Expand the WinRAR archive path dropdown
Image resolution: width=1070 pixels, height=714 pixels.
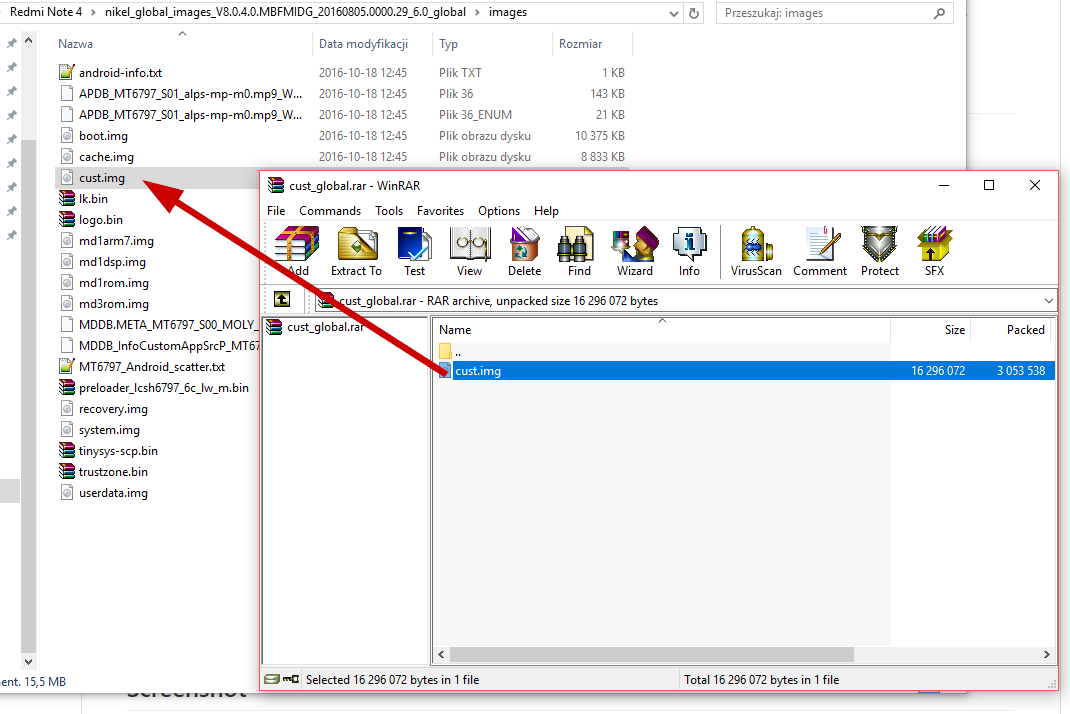tap(1048, 300)
